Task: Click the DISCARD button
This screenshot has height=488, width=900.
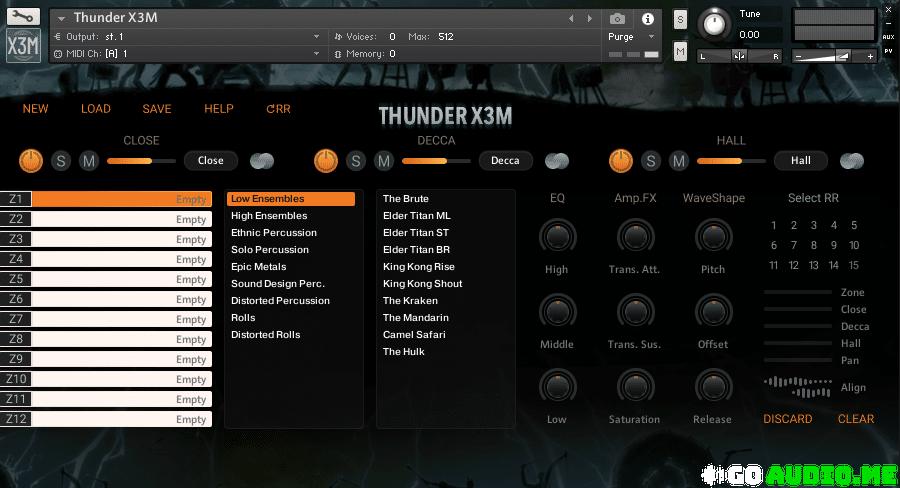Action: (x=787, y=419)
